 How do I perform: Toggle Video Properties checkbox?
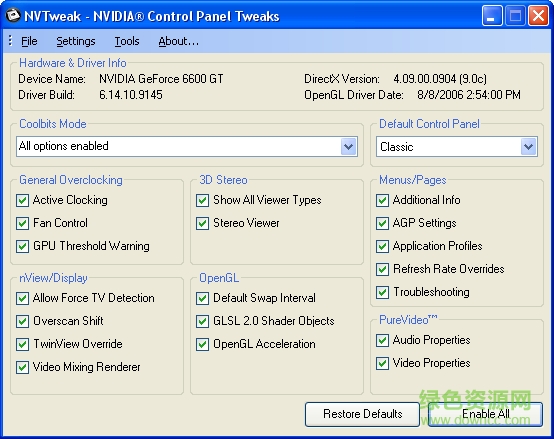(x=382, y=363)
